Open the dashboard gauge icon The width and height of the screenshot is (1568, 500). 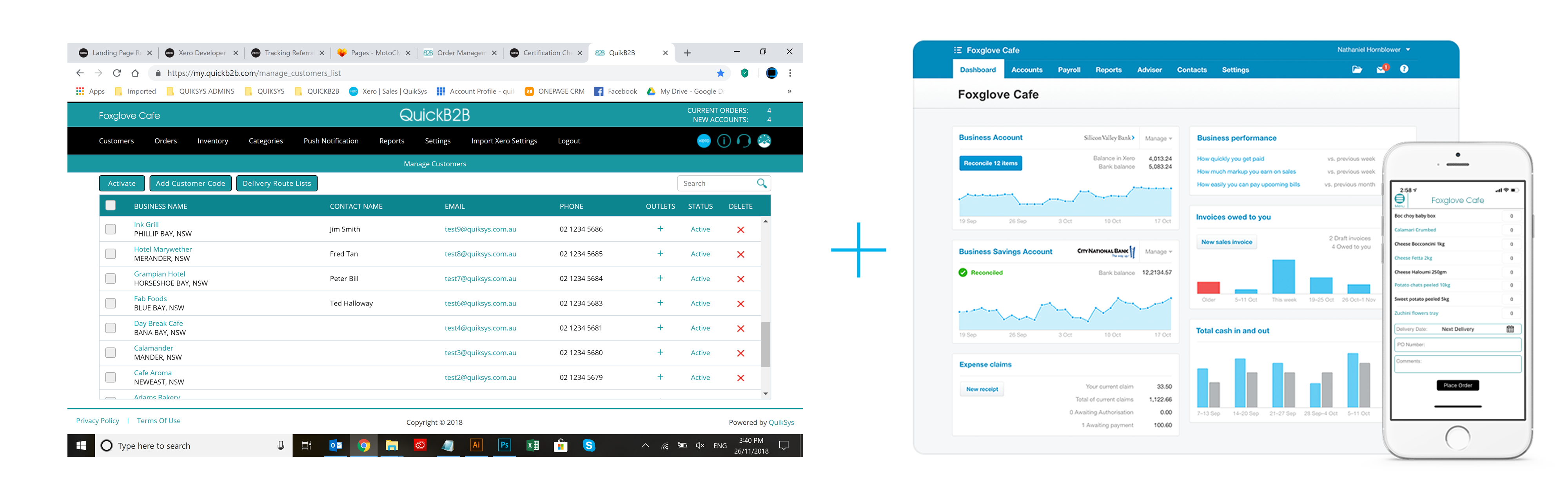[x=764, y=141]
